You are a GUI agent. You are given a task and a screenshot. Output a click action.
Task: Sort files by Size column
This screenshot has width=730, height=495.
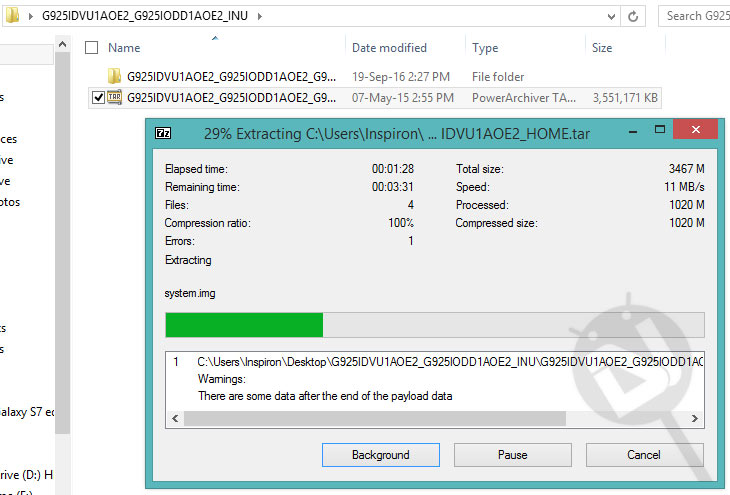(x=602, y=48)
